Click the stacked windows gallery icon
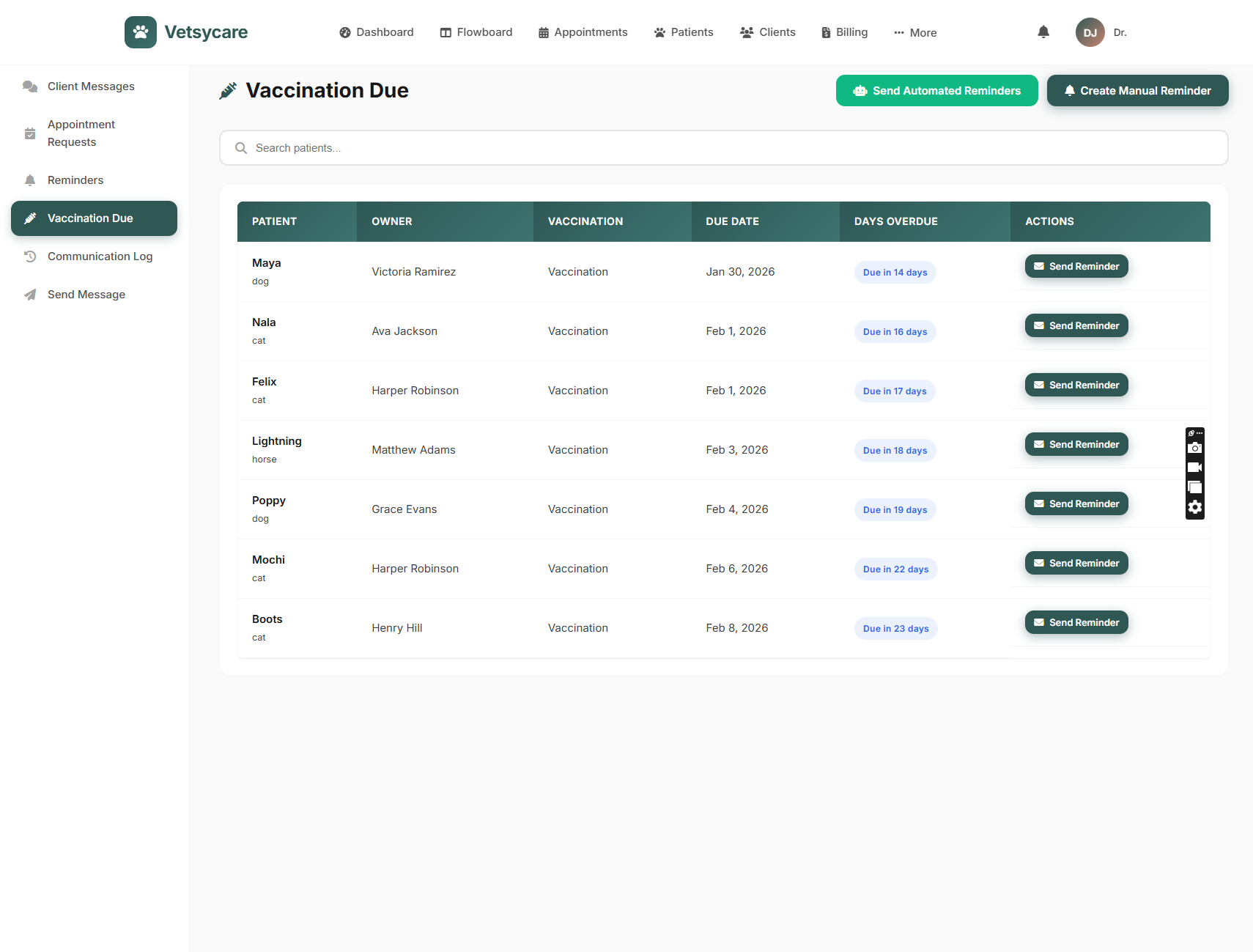1253x952 pixels. pos(1194,487)
